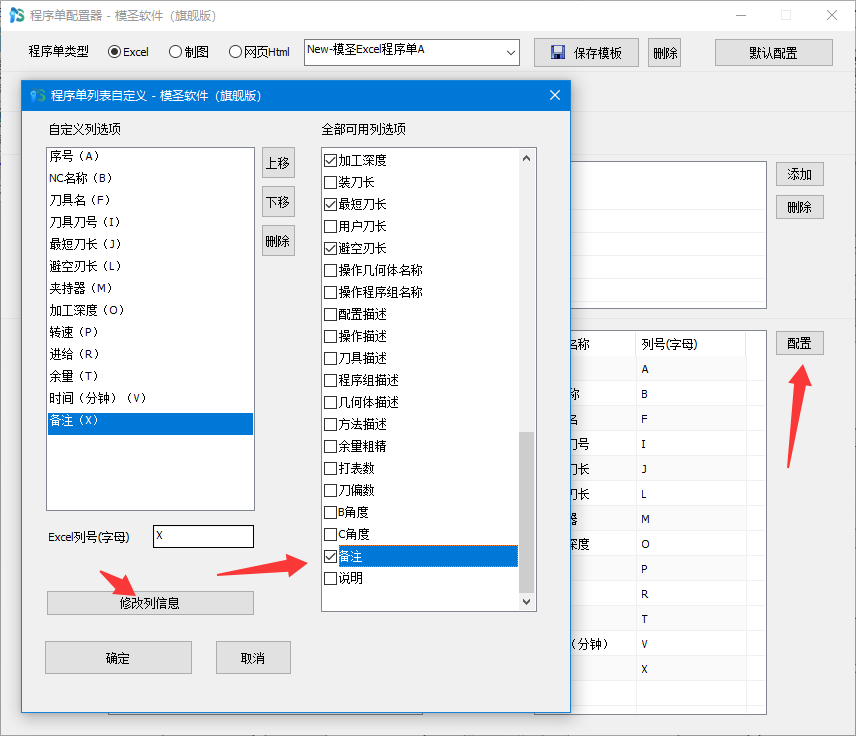Check the 程序组描述 checkbox
This screenshot has height=736, width=856.
click(x=330, y=380)
